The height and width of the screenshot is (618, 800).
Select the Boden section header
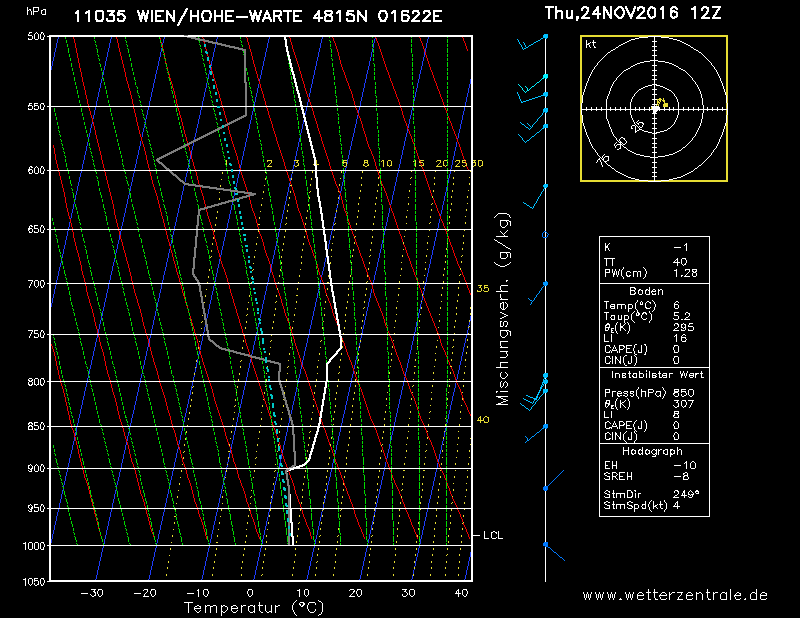click(x=654, y=289)
